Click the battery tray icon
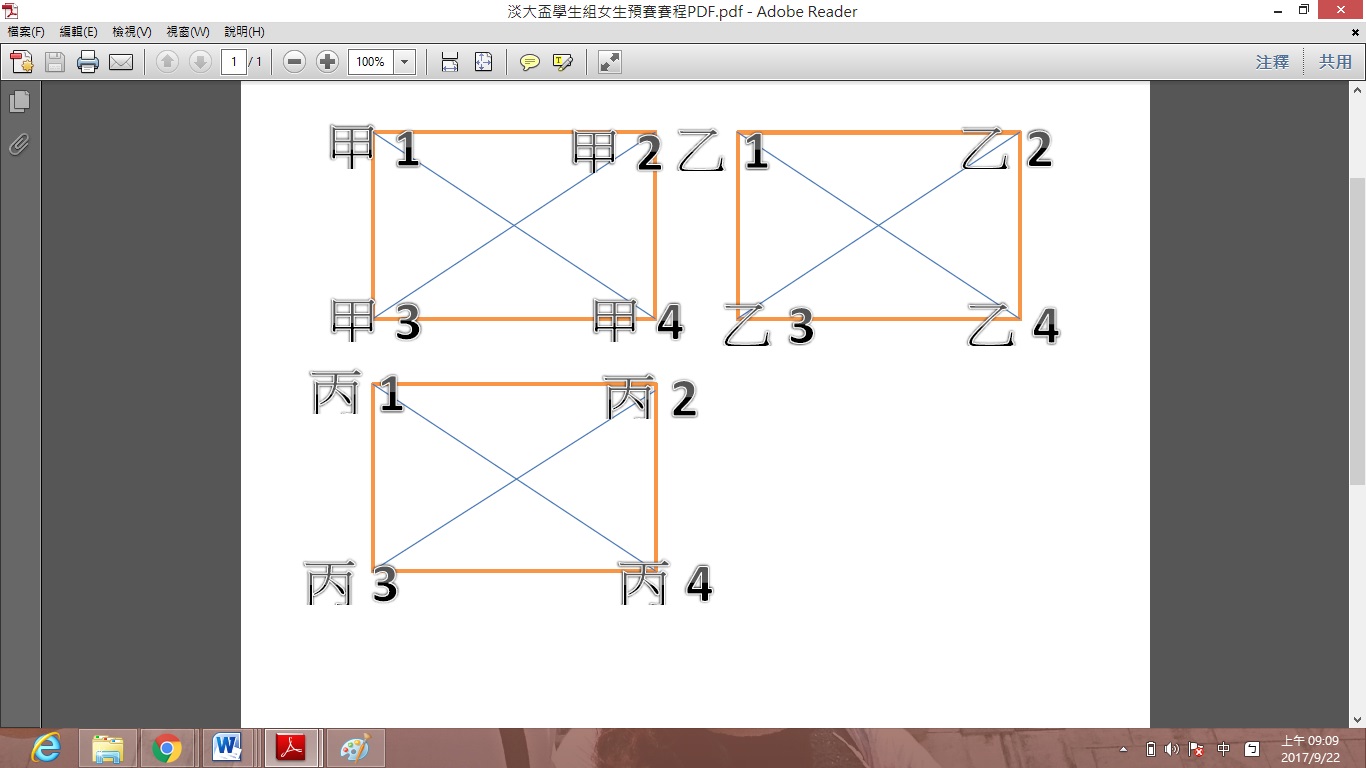 point(1150,749)
